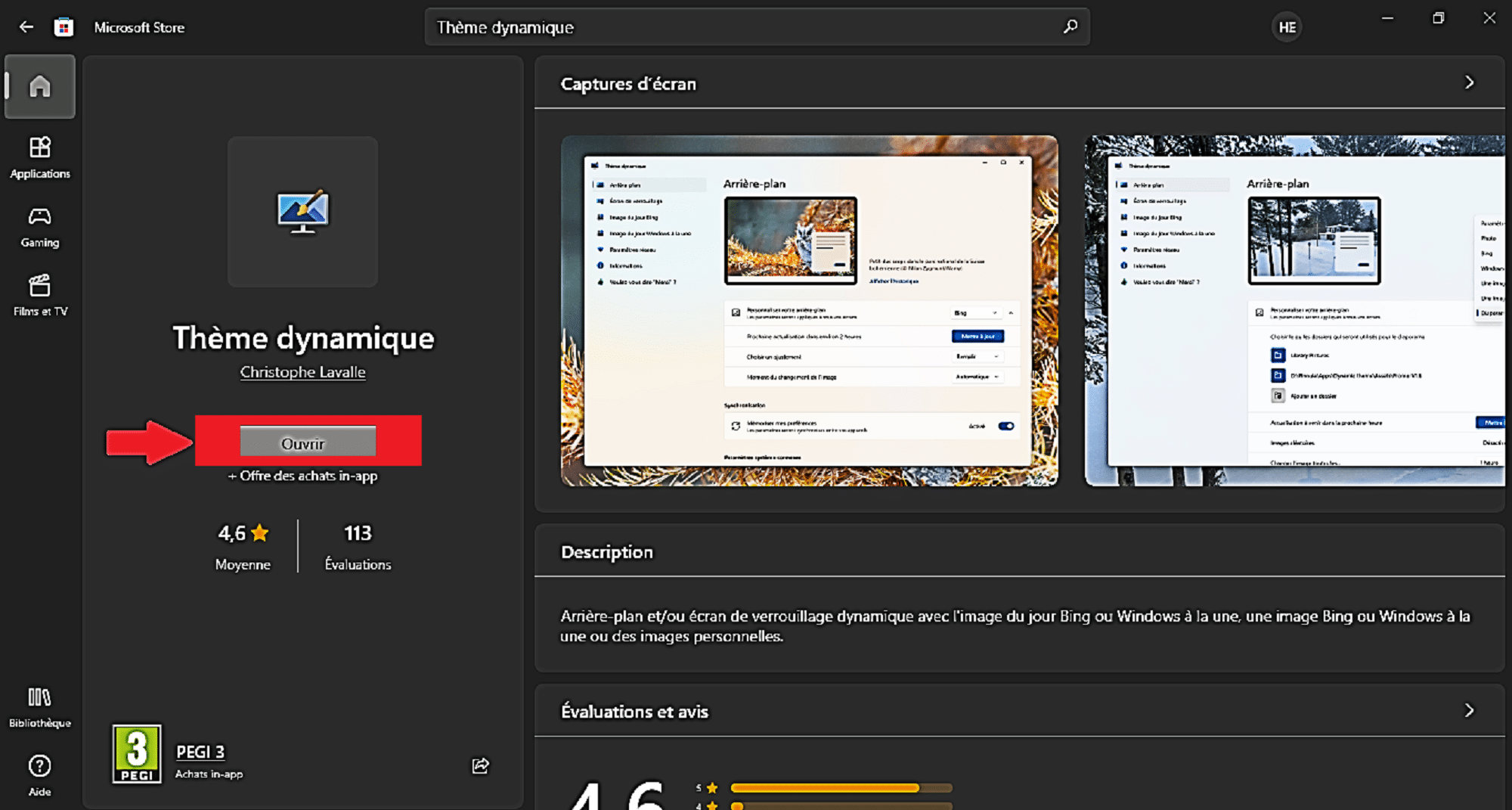
Task: Click '+ Offre des achats in-app' text
Action: coord(302,476)
